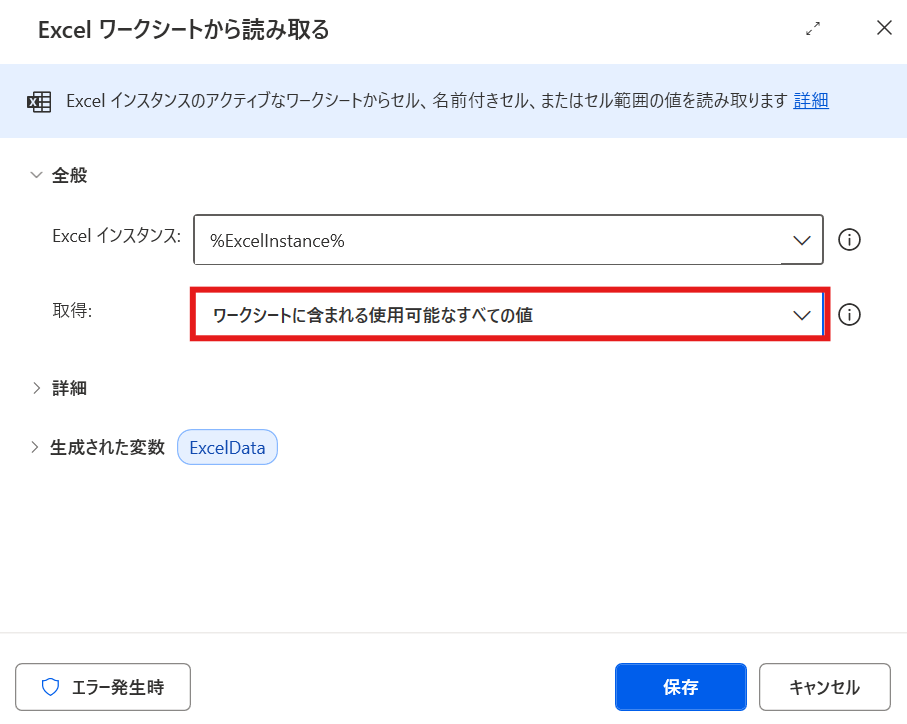Image resolution: width=907 pixels, height=724 pixels.
Task: Click the キャンセル button
Action: 824,687
